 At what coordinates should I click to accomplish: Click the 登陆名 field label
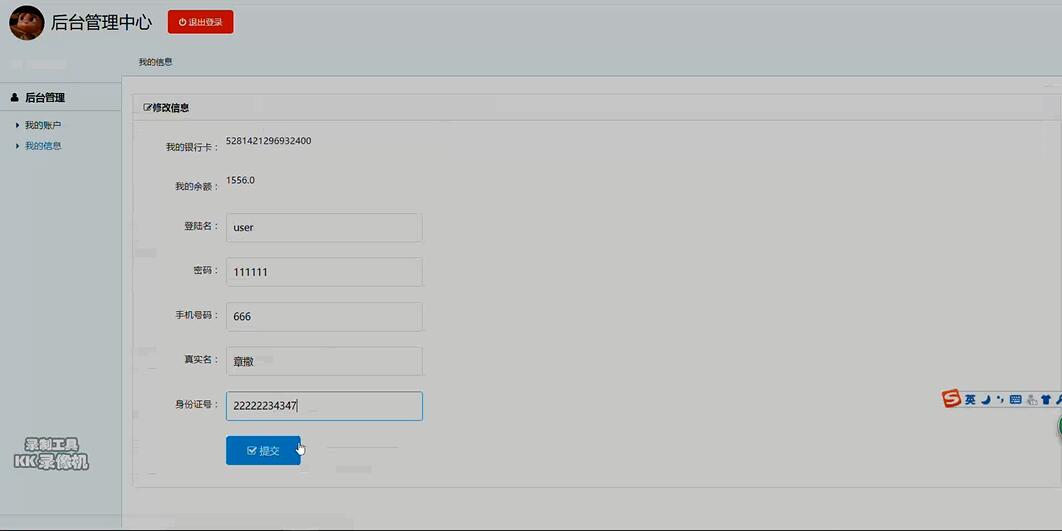coord(201,226)
